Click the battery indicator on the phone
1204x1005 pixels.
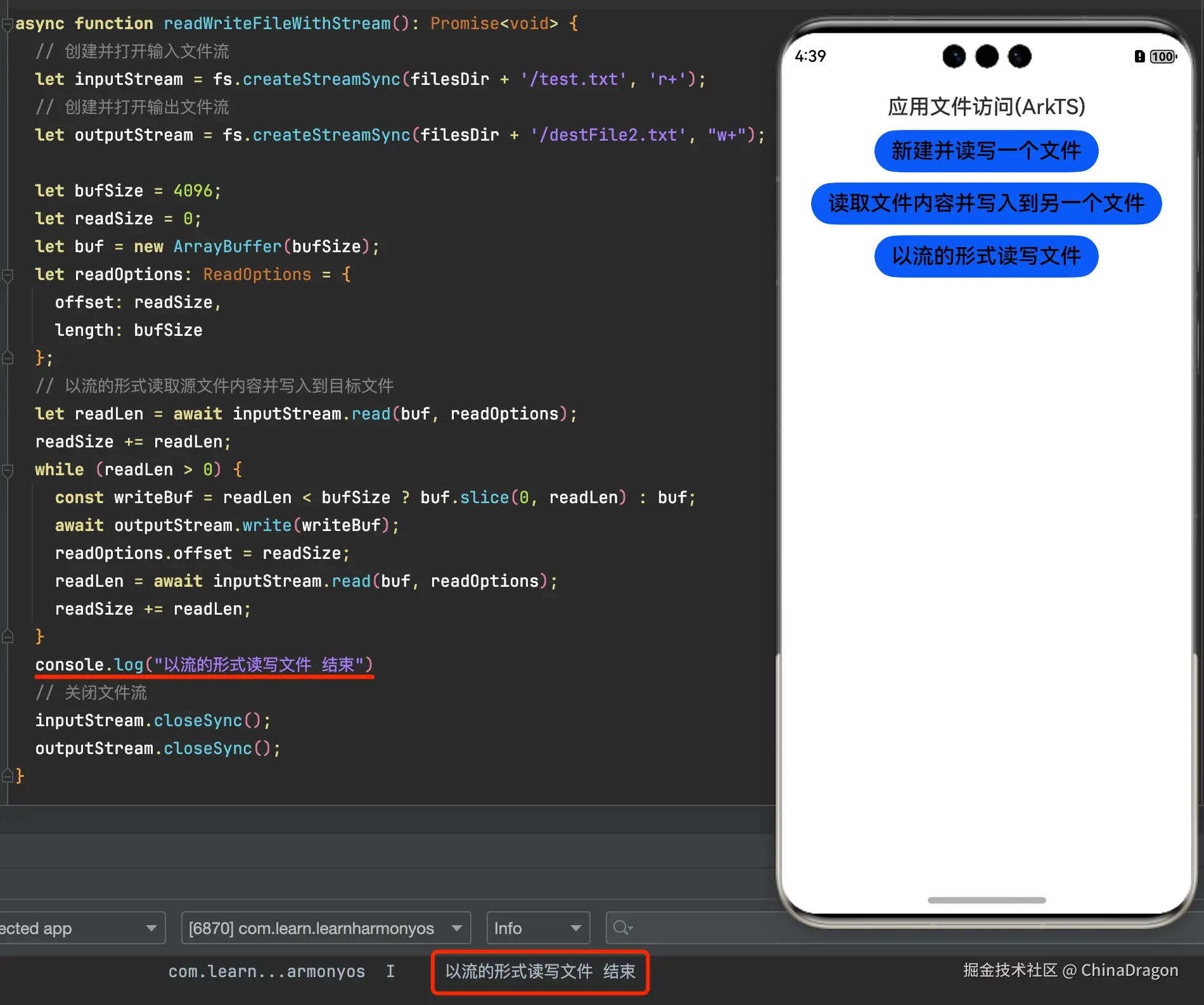click(1163, 56)
